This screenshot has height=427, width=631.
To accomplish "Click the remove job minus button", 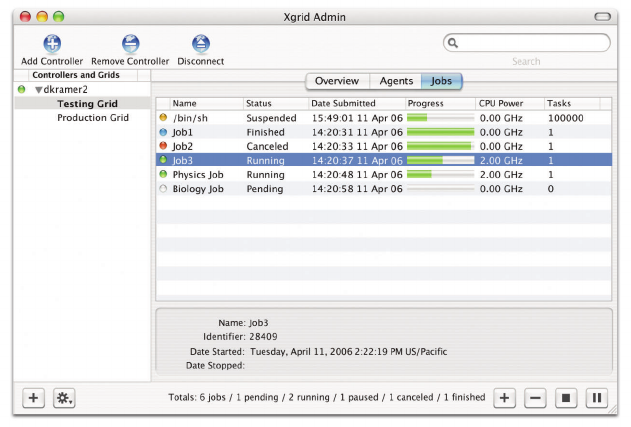I will coord(535,398).
